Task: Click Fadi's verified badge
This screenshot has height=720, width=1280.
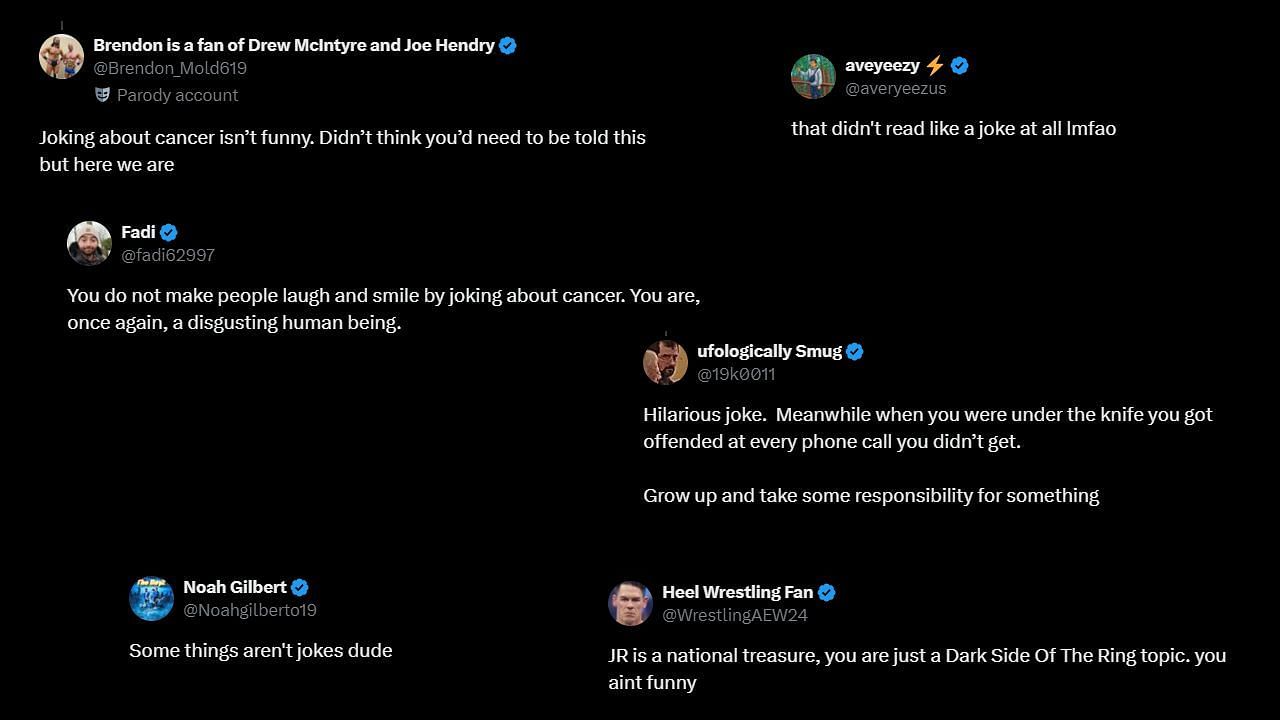Action: (x=169, y=232)
